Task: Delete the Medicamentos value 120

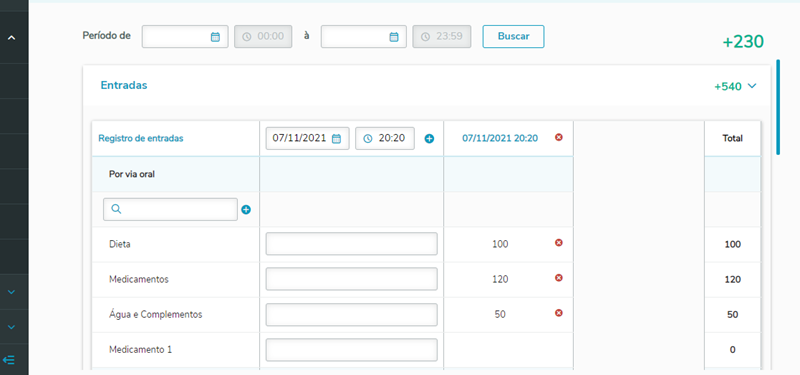Action: (x=559, y=278)
